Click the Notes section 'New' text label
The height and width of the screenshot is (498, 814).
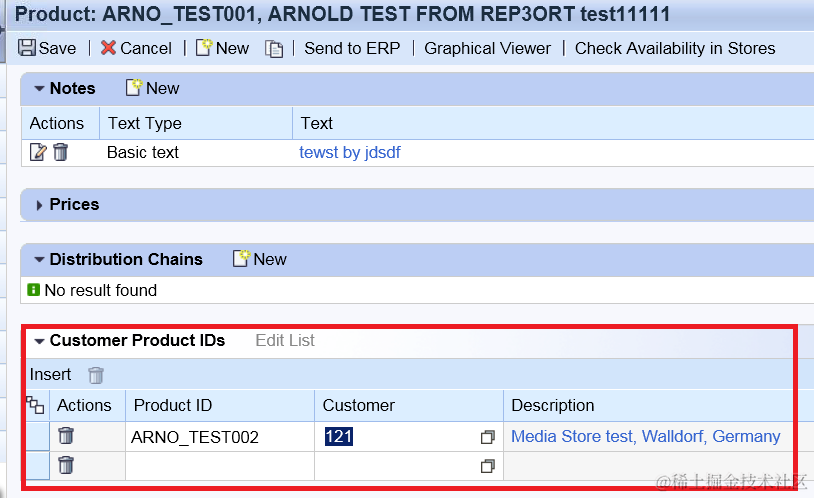[x=162, y=88]
